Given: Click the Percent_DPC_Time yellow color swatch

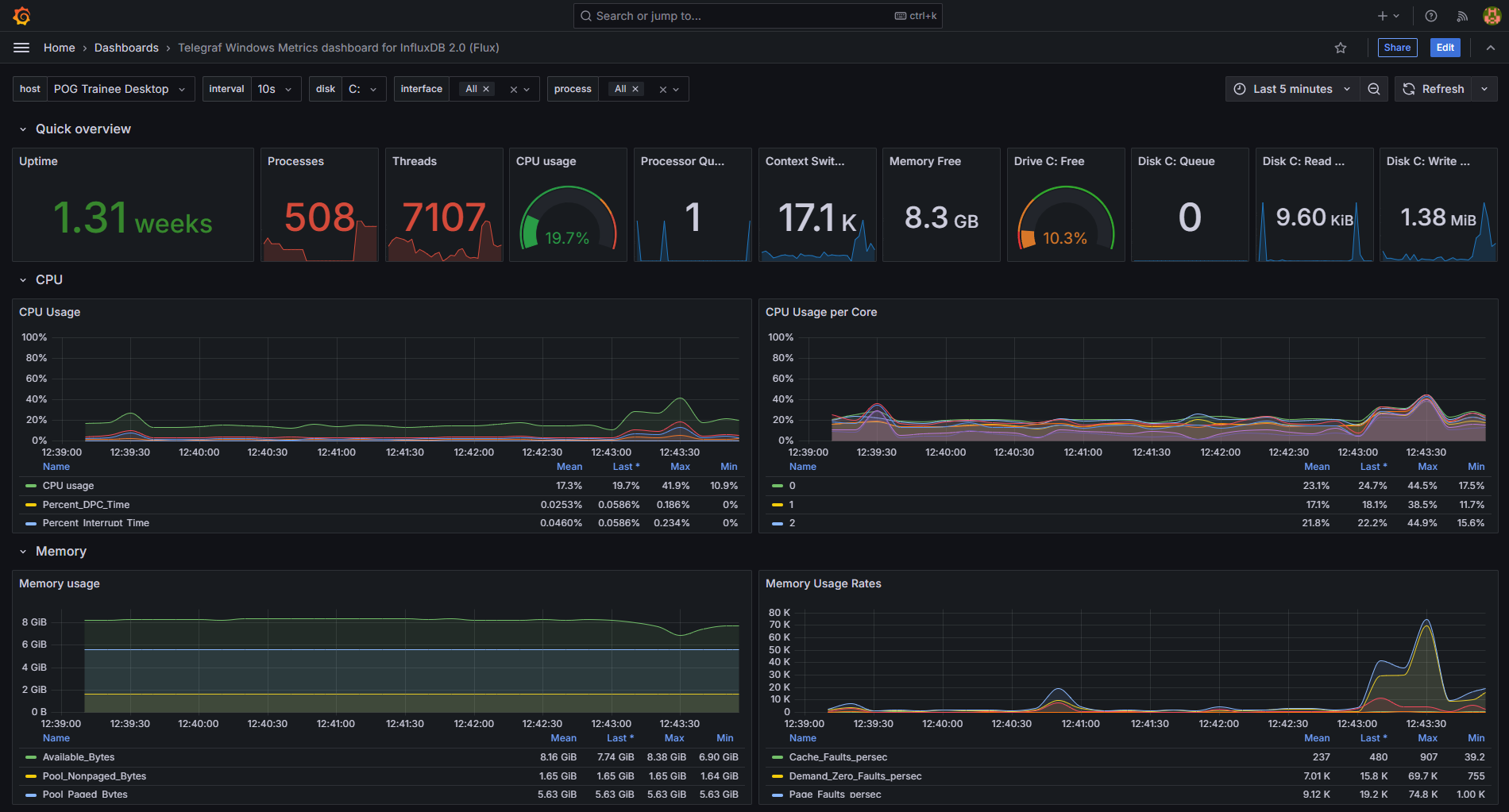Looking at the screenshot, I should point(31,505).
